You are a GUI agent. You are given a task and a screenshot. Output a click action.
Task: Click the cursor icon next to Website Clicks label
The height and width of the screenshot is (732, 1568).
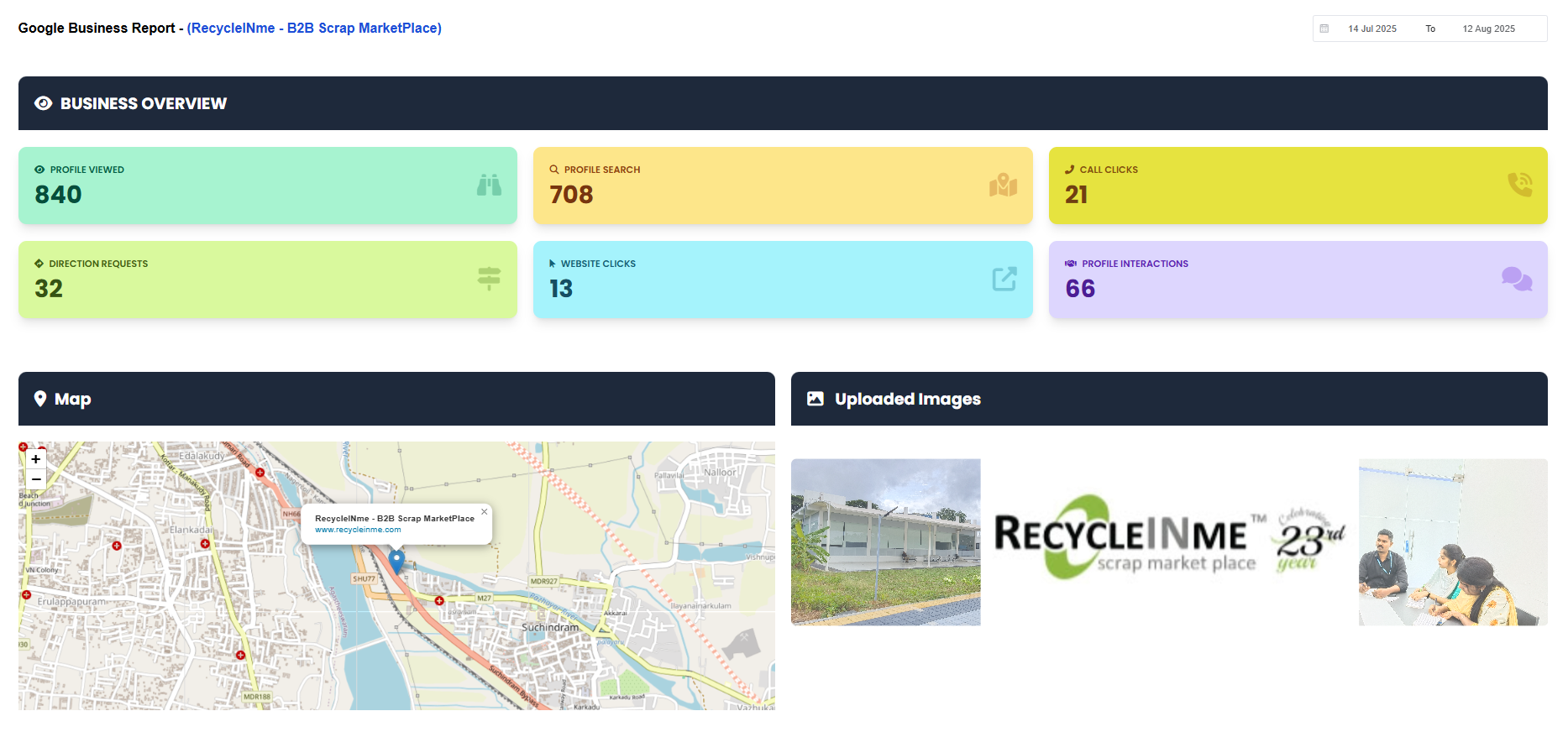pyautogui.click(x=553, y=264)
